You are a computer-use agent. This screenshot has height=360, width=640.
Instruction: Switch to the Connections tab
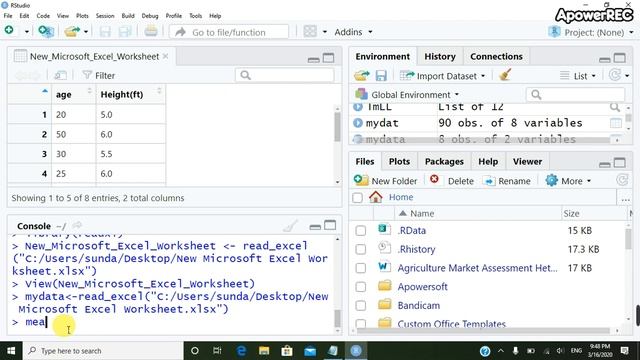[x=496, y=56]
